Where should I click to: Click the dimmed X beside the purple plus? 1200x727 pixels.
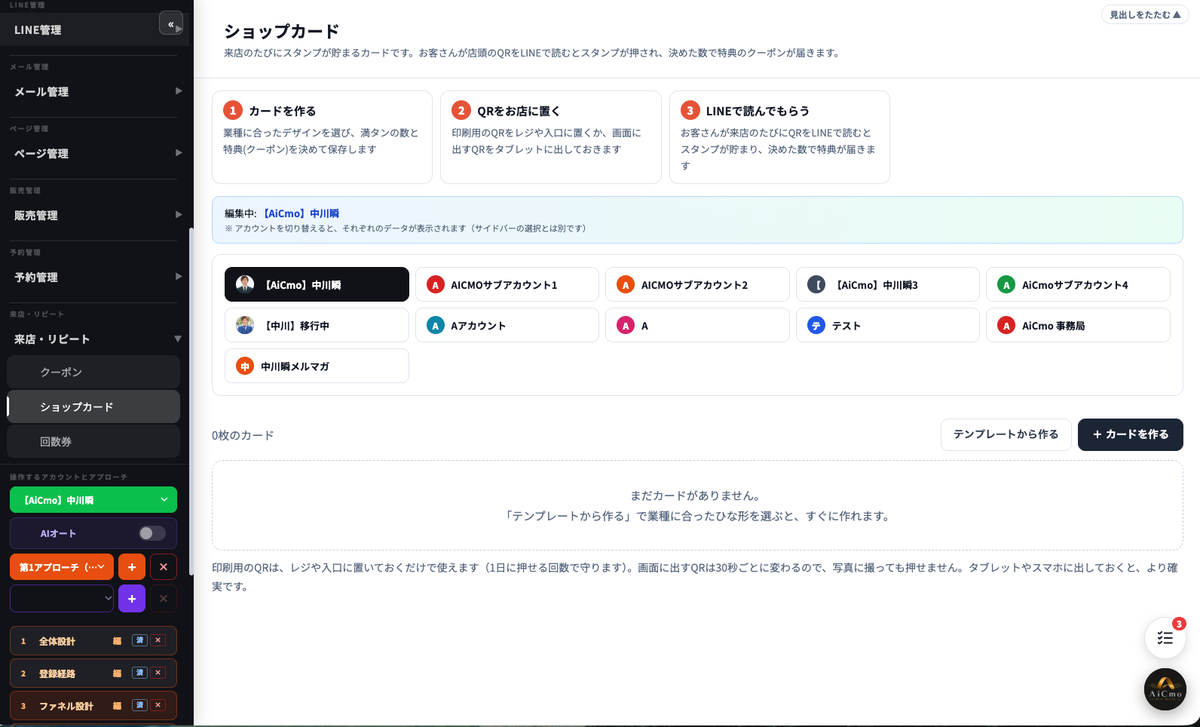point(163,598)
